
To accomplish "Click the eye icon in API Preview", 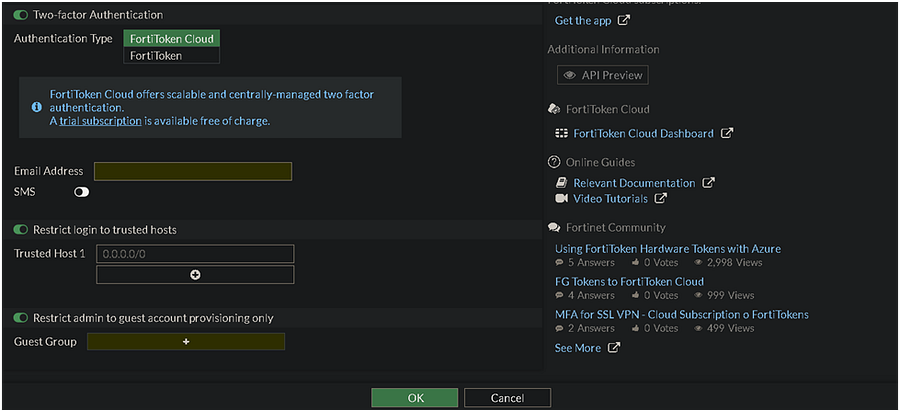I will coord(569,75).
